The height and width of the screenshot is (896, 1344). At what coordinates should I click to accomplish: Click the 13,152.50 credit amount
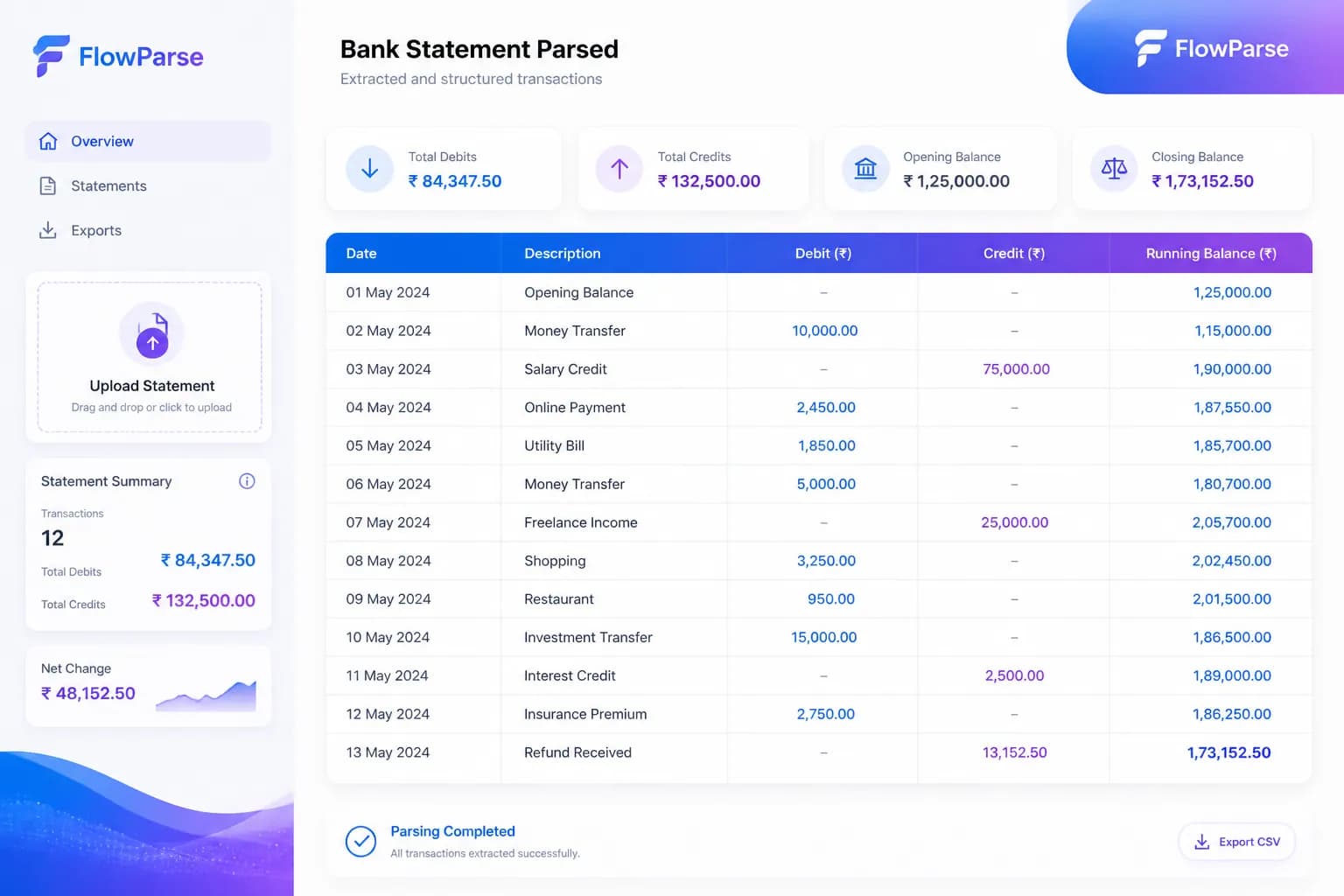click(x=1015, y=752)
